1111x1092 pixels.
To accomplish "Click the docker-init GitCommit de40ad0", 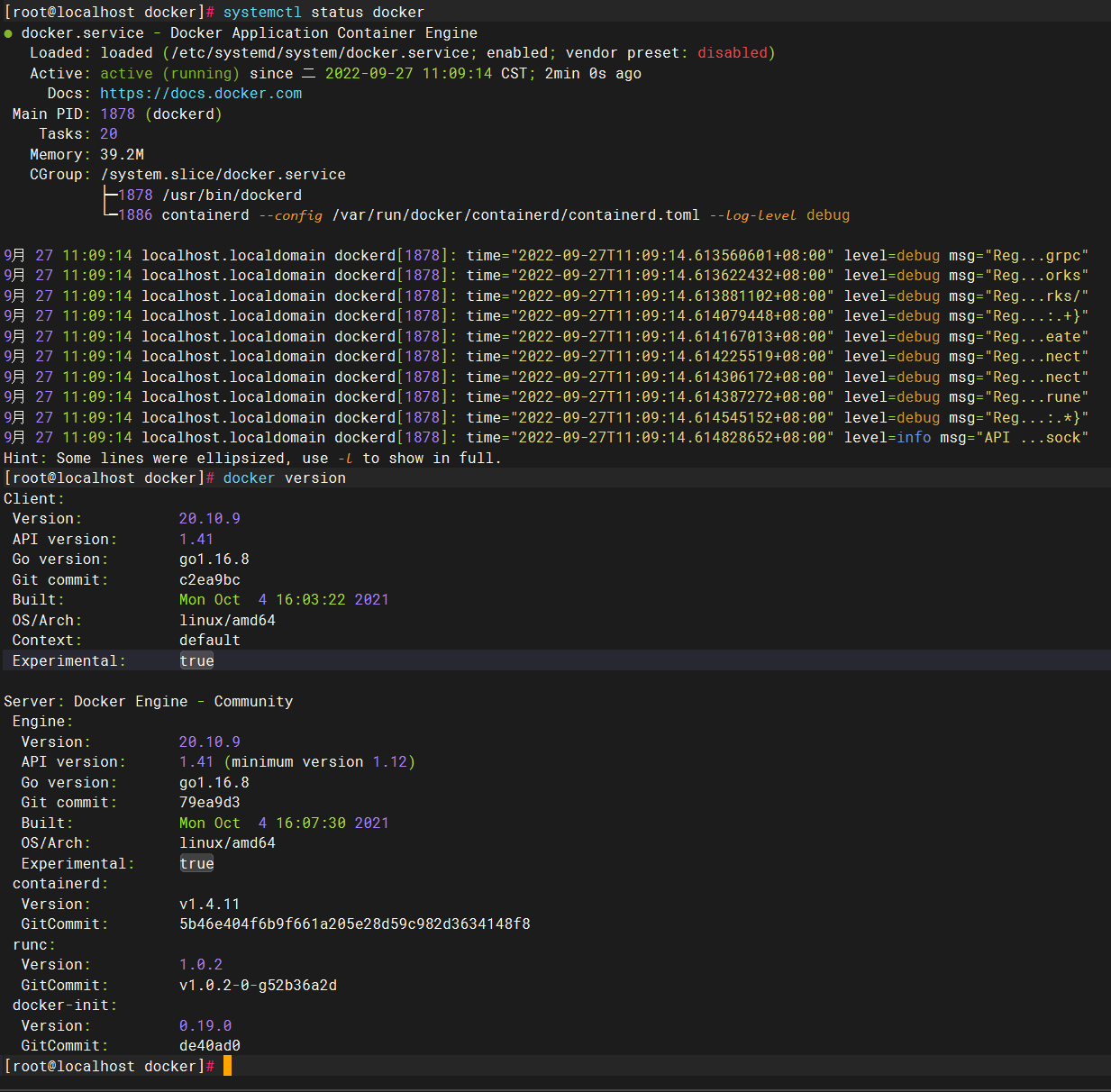I will click(x=210, y=1046).
